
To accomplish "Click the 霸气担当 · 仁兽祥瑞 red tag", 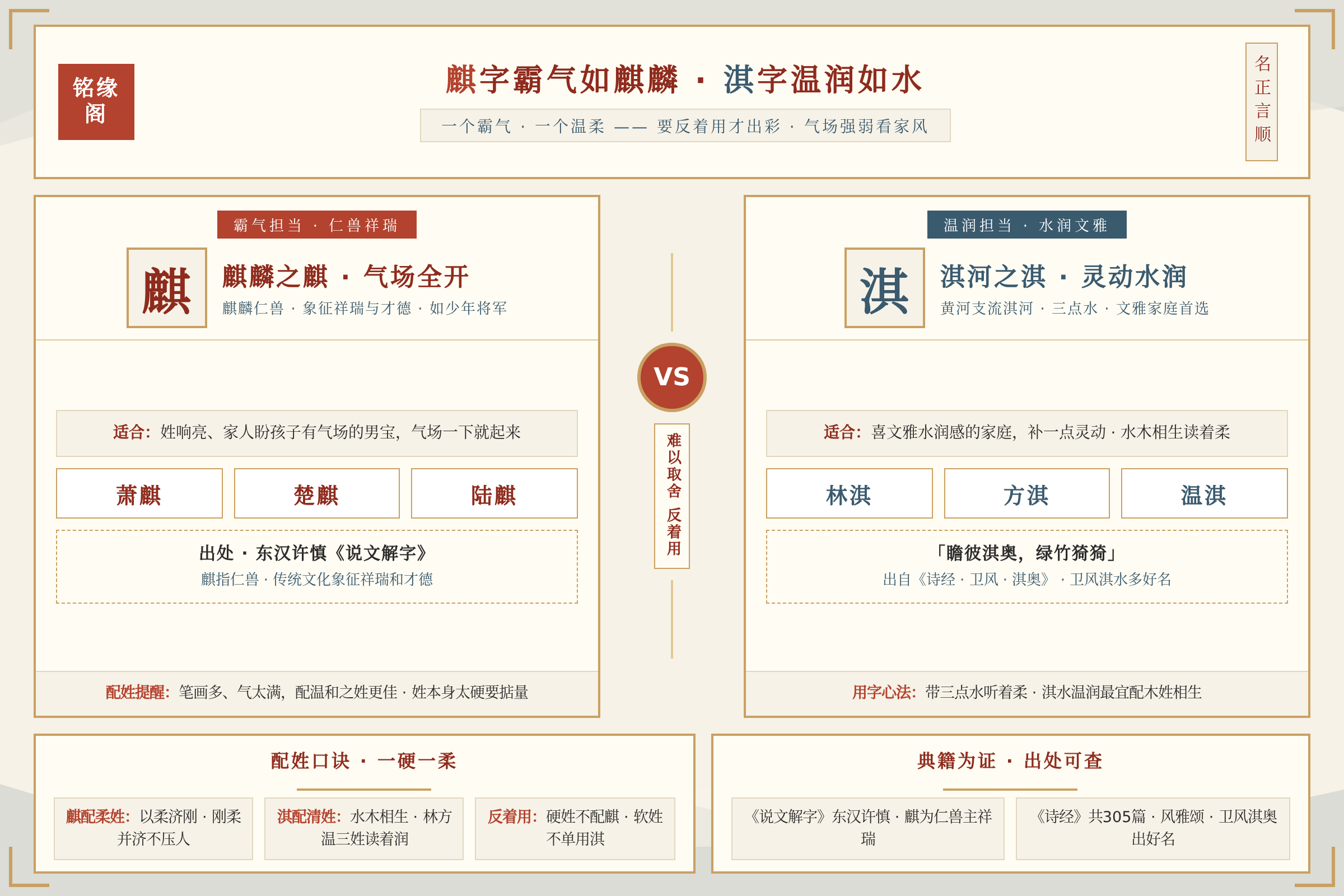I will 316,225.
